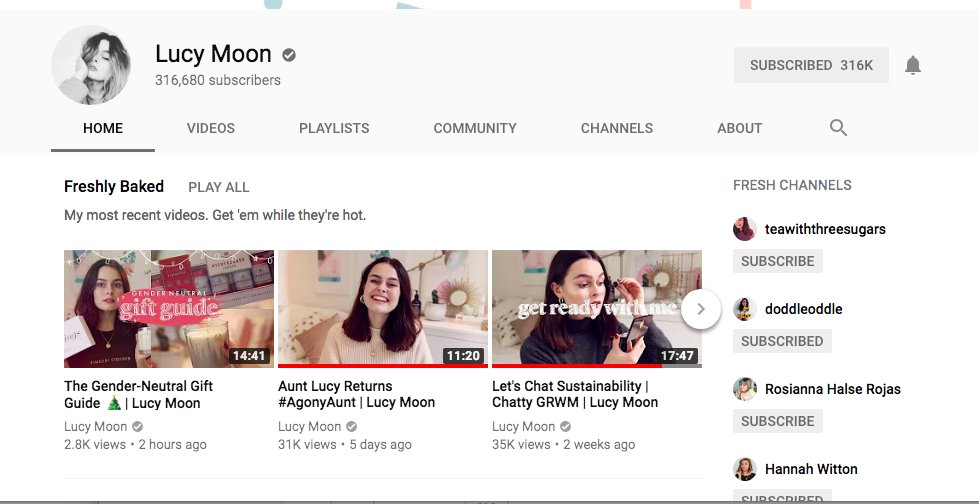Image resolution: width=979 pixels, height=504 pixels.
Task: Click Lucy Moon under Sustainability video
Action: pos(524,427)
